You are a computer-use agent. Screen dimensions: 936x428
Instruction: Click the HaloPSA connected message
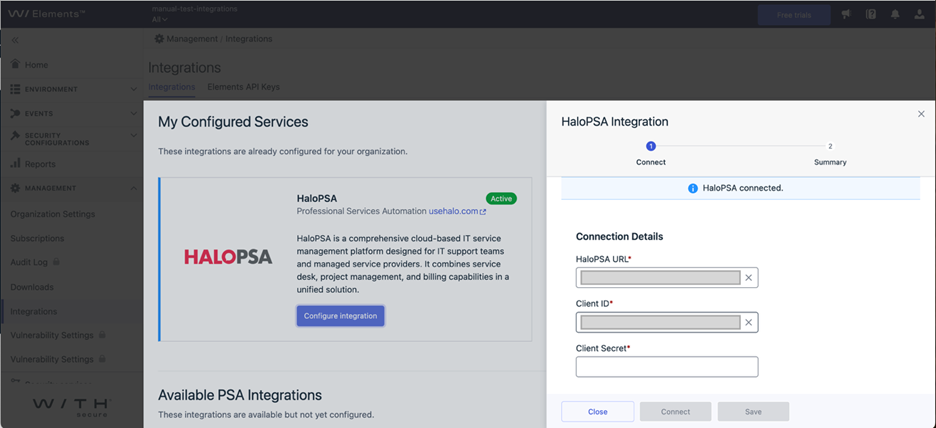point(743,188)
